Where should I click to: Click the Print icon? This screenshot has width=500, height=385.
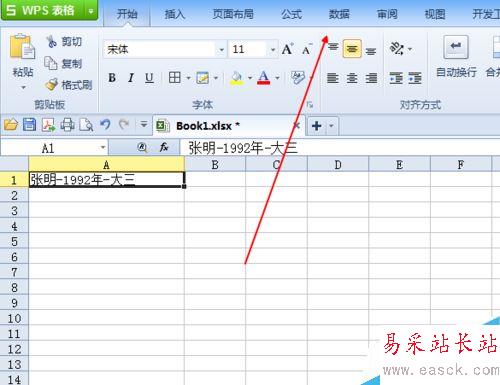[x=67, y=125]
